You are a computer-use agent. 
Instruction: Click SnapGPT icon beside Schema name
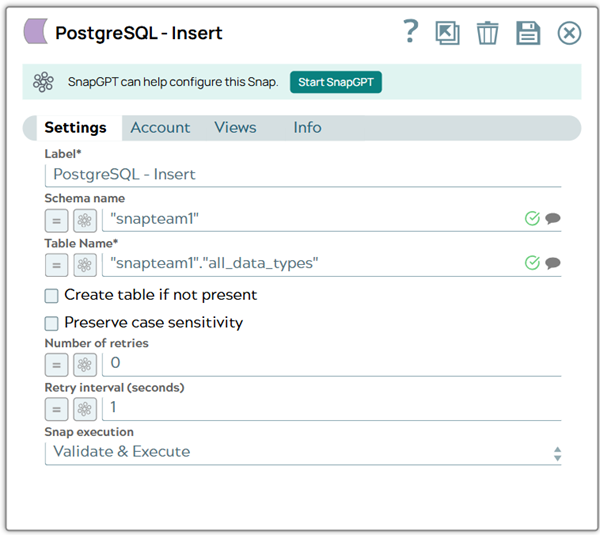tap(85, 220)
